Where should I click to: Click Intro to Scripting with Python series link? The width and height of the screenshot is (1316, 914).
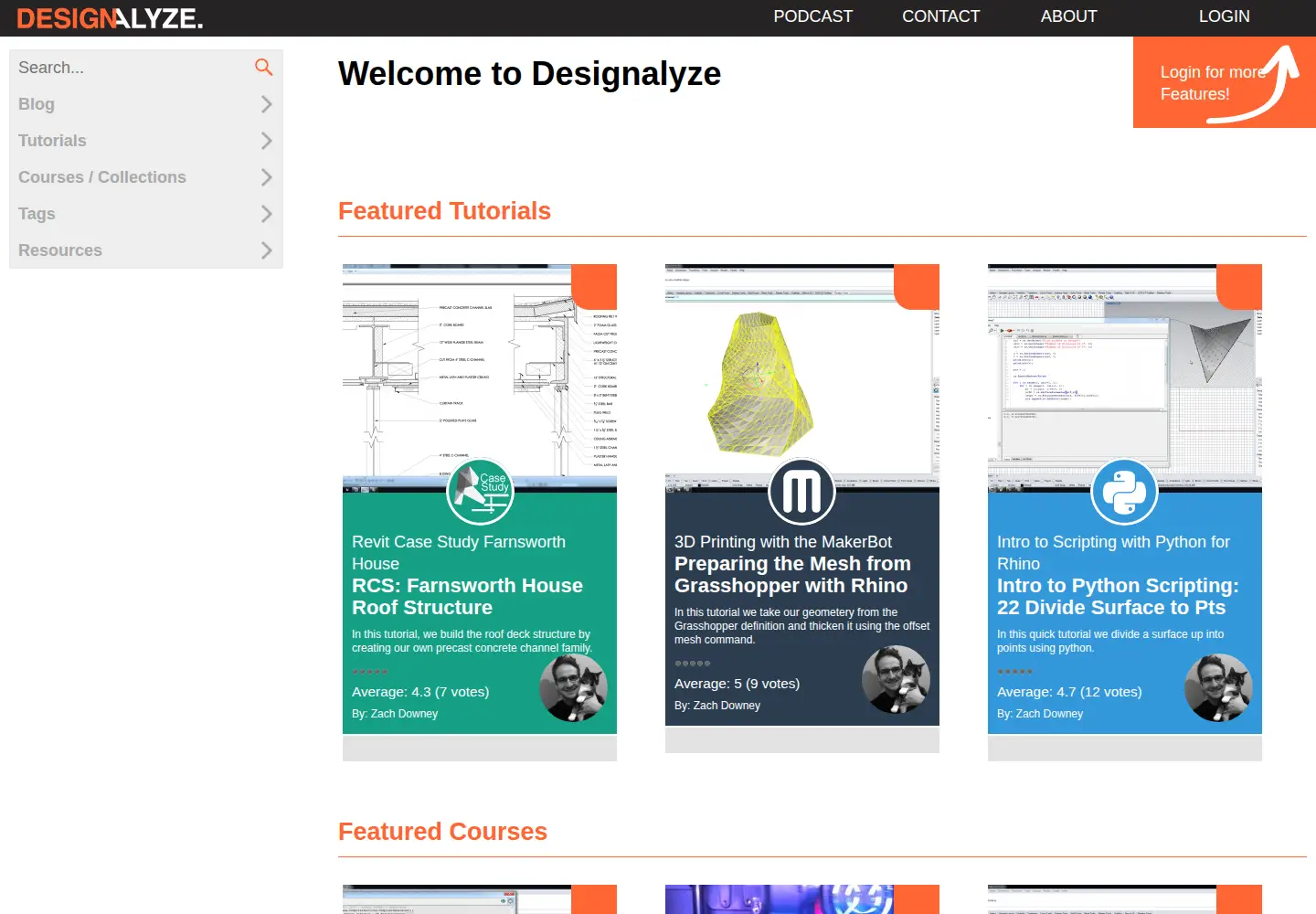(x=1113, y=553)
